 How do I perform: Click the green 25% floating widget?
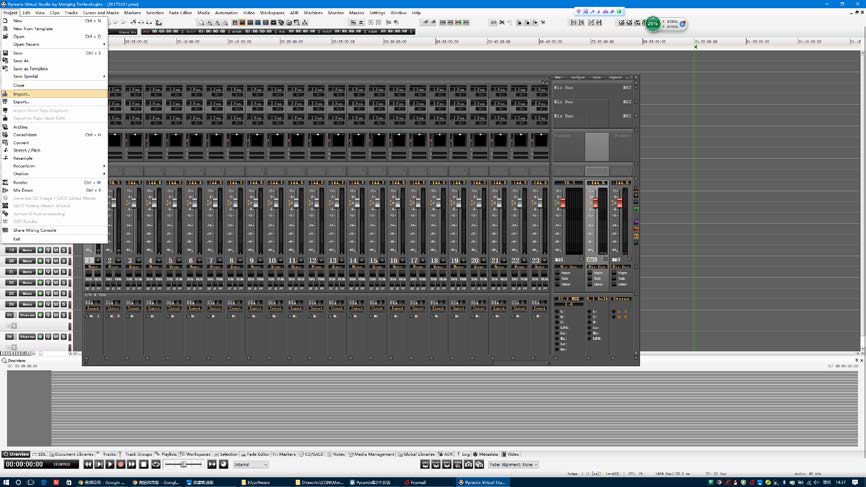653,24
